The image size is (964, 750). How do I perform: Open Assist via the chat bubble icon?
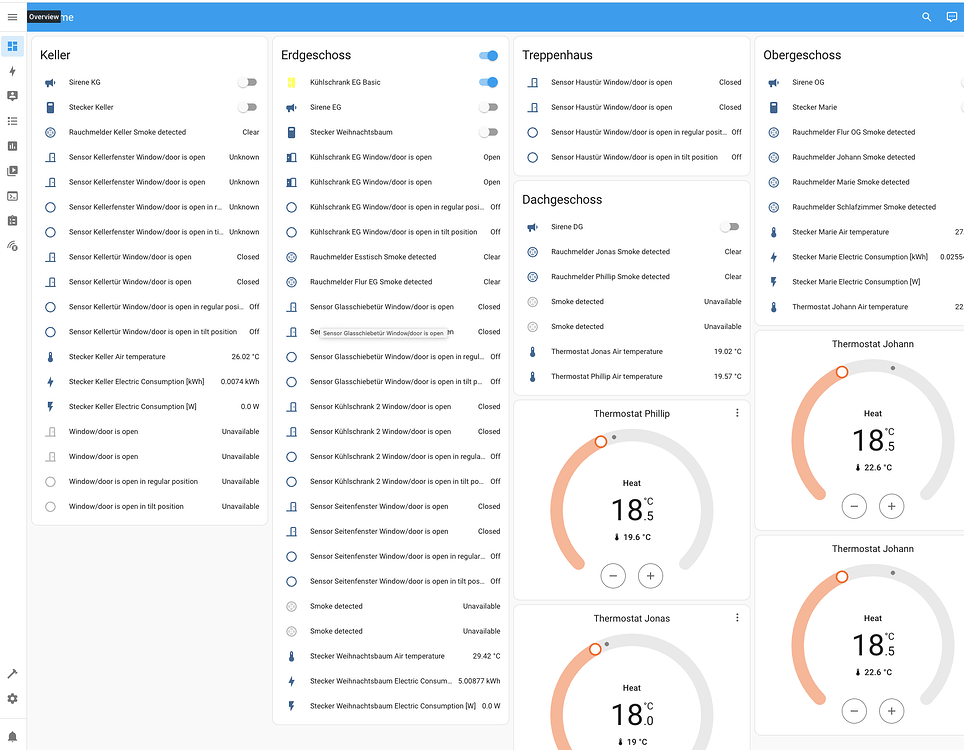(951, 17)
